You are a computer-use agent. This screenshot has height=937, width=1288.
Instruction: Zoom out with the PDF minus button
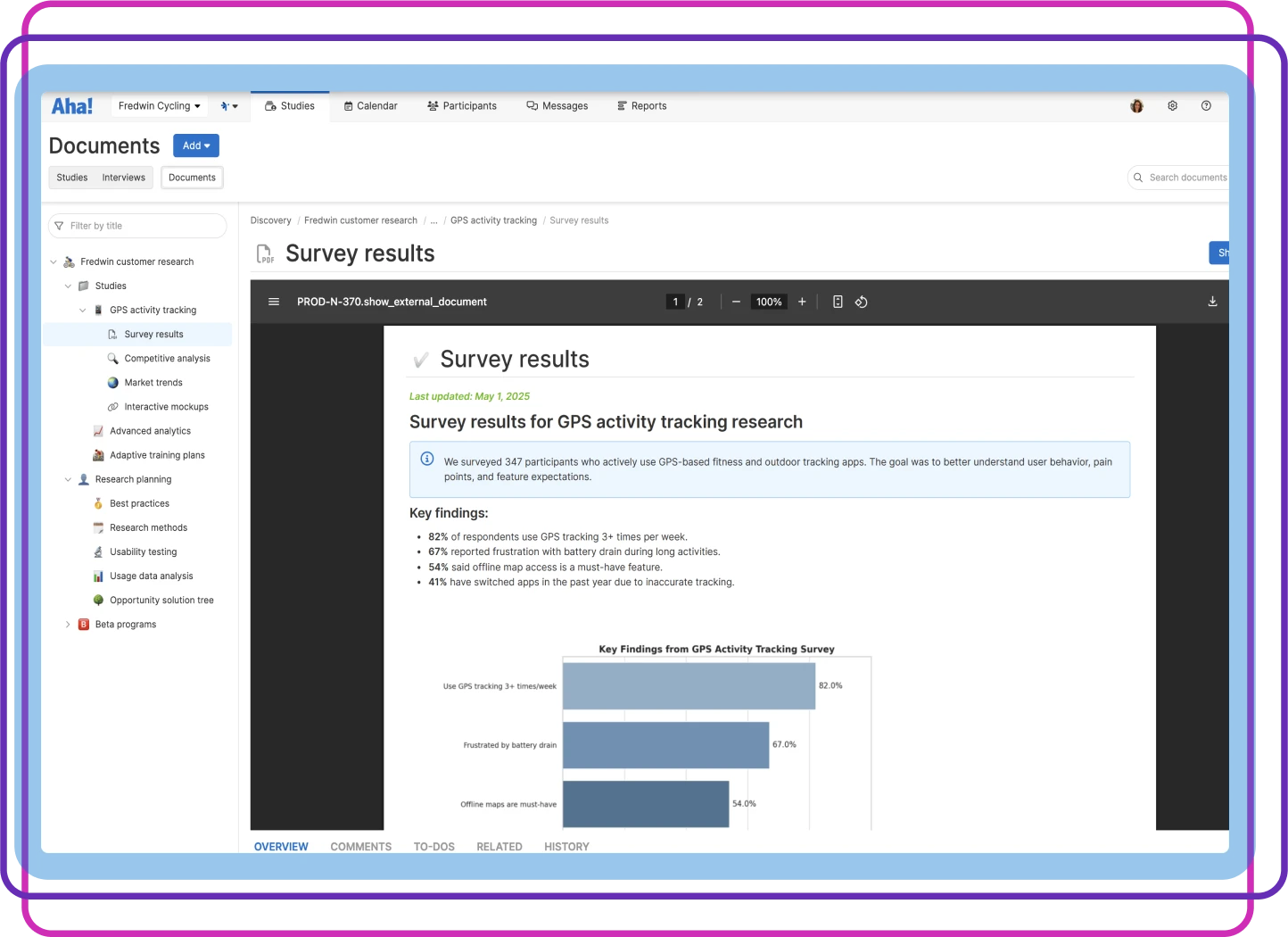tap(736, 302)
